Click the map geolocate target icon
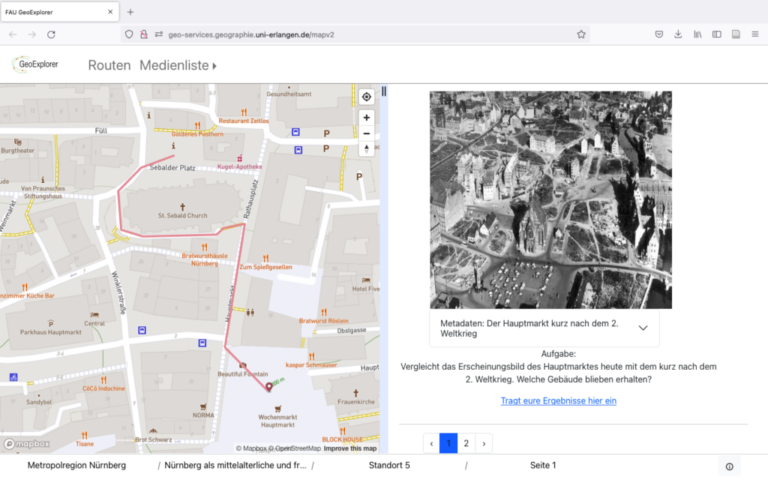The height and width of the screenshot is (480, 768). pyautogui.click(x=367, y=97)
